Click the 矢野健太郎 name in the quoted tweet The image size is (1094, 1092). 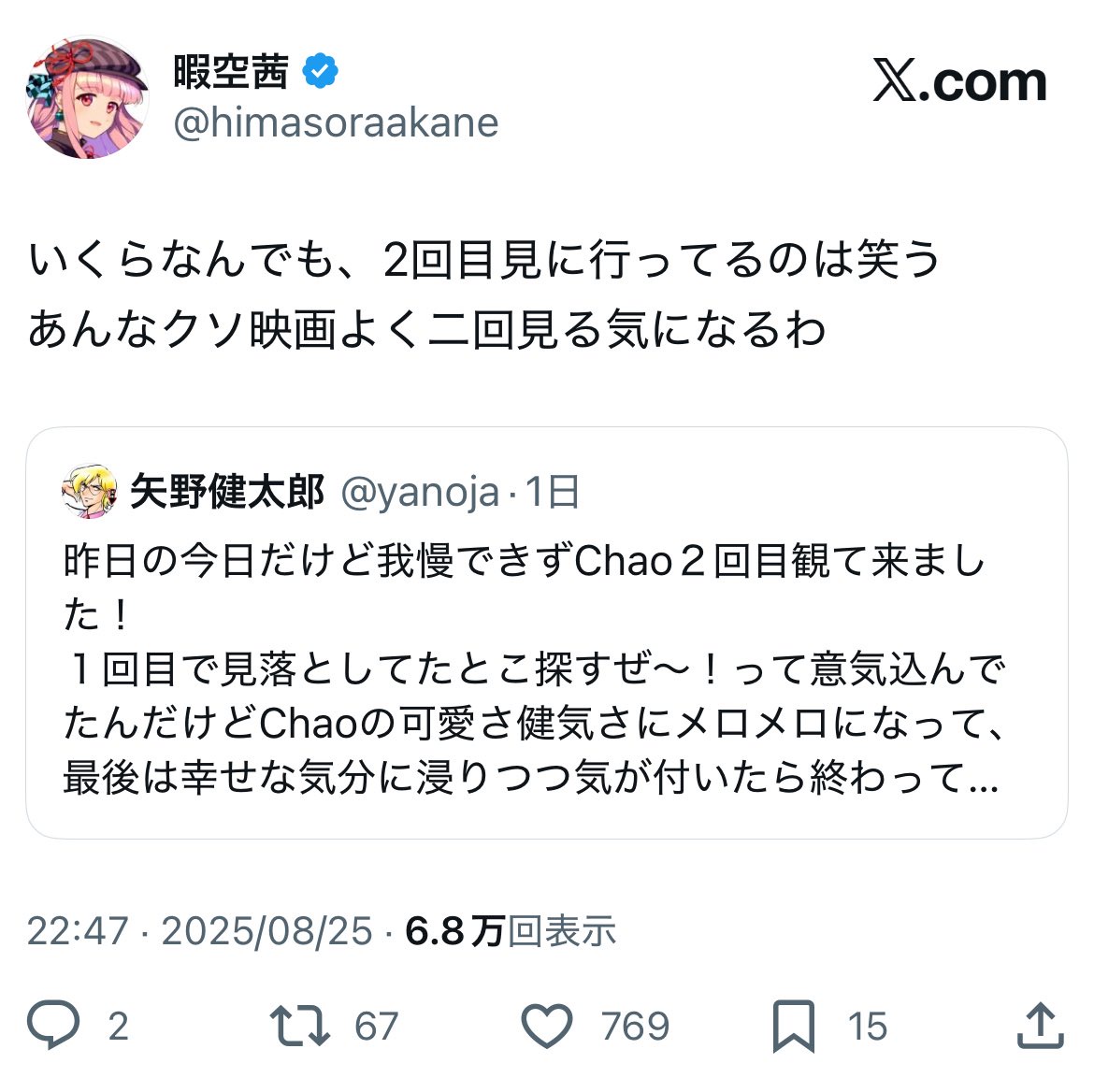tap(227, 492)
